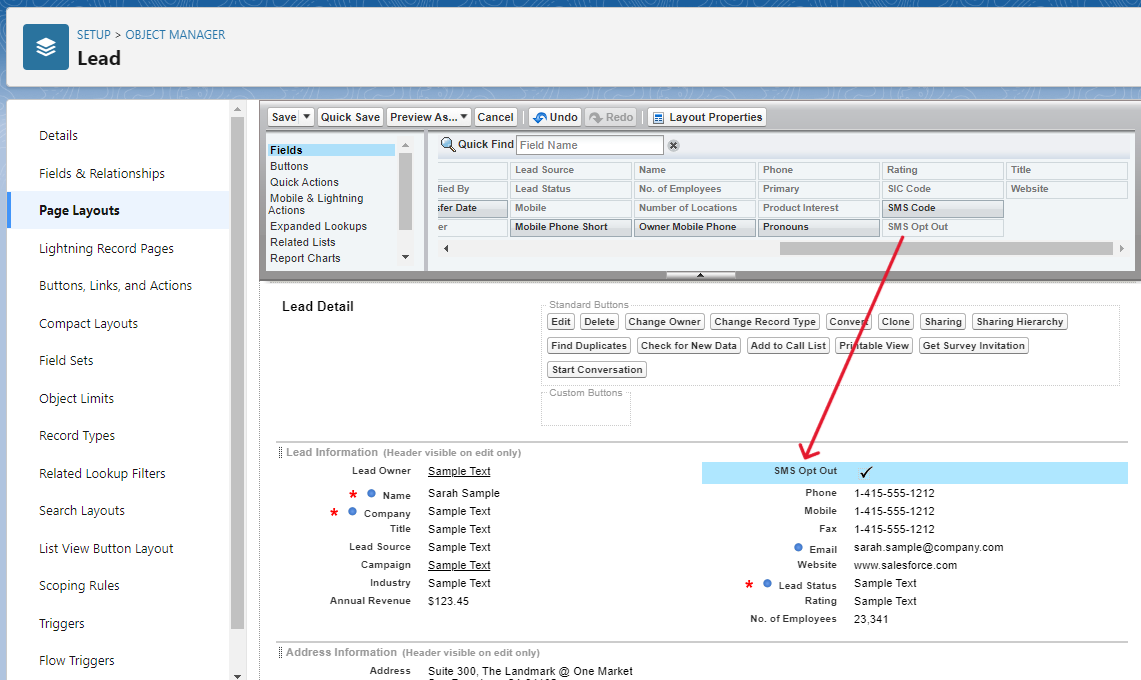1141x680 pixels.
Task: Select the Mobile Phone Short palette field
Action: 570,227
